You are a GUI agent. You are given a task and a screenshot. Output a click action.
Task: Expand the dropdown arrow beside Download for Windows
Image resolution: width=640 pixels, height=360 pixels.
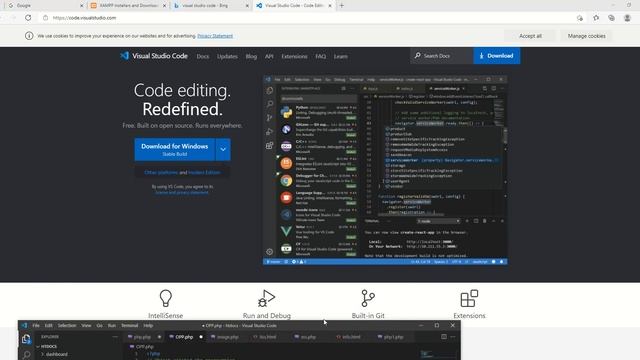click(223, 149)
